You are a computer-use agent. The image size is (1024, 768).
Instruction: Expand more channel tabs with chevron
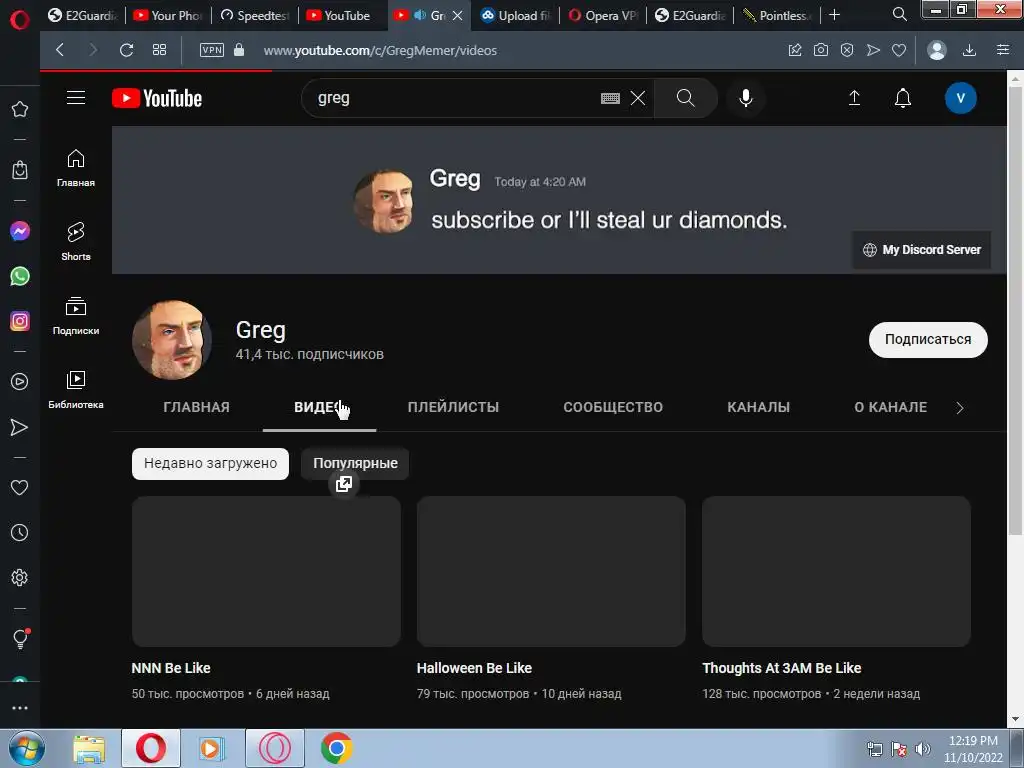960,408
